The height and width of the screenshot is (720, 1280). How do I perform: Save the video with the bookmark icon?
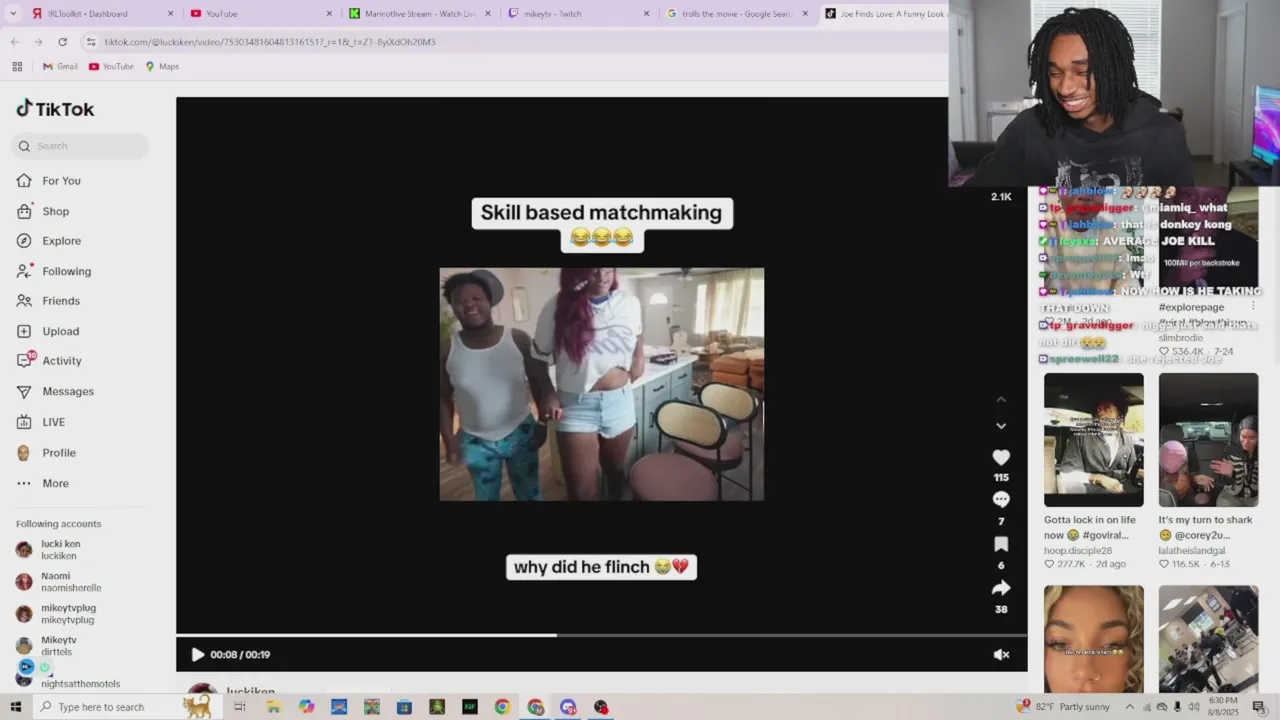point(1001,544)
